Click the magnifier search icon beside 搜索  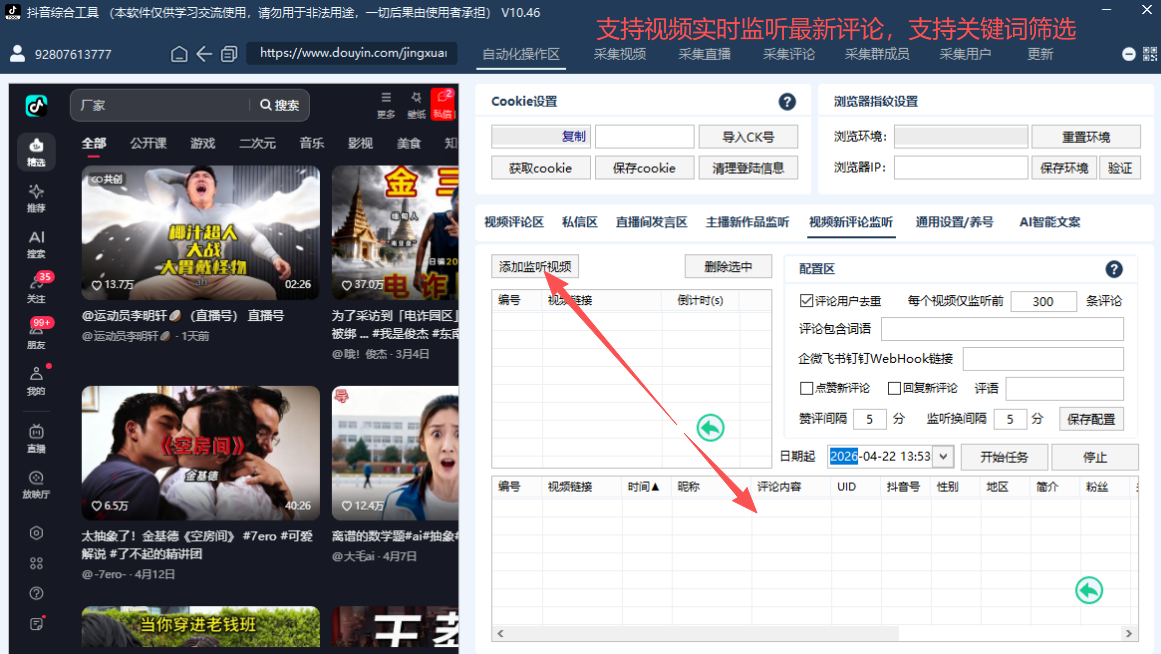point(266,105)
